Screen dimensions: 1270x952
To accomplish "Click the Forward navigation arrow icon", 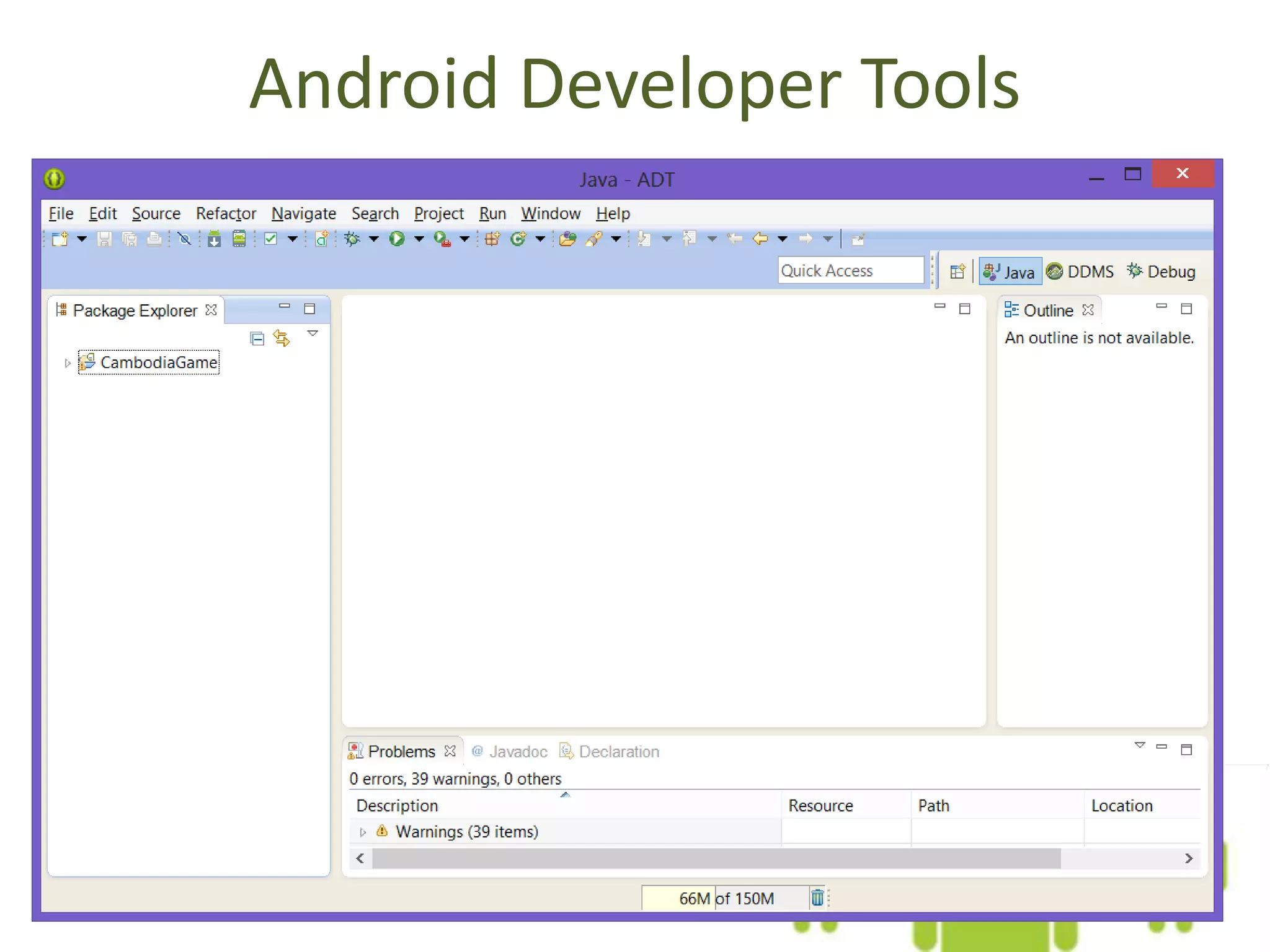I will [806, 239].
